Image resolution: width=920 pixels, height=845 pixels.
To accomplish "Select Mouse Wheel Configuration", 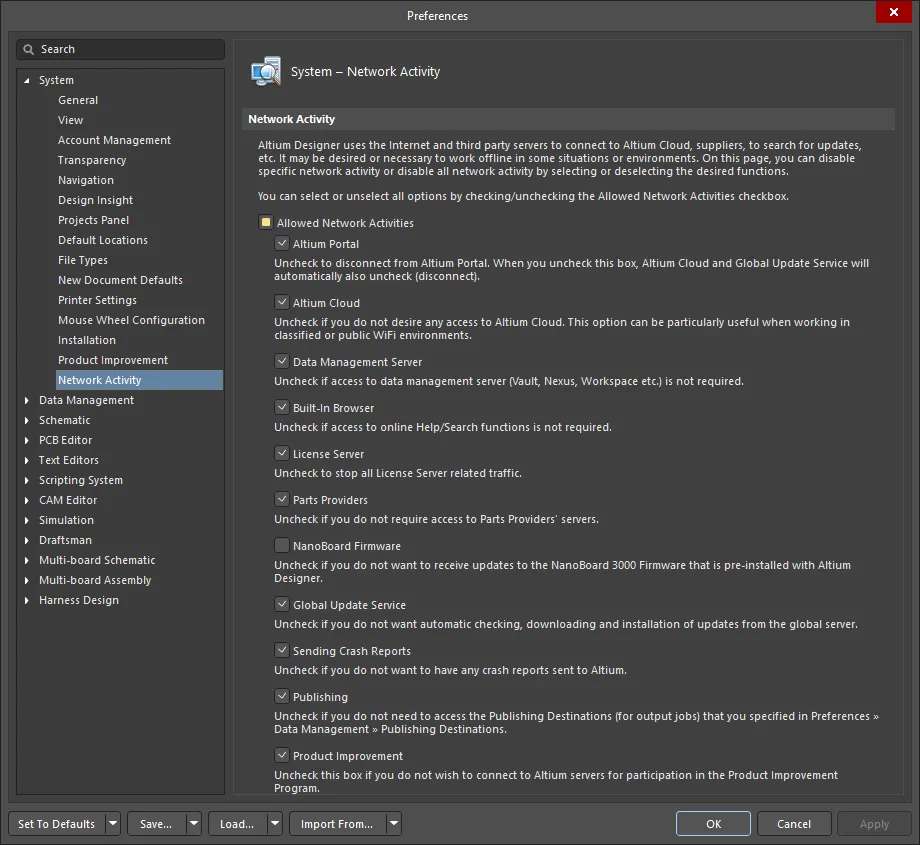I will 131,319.
